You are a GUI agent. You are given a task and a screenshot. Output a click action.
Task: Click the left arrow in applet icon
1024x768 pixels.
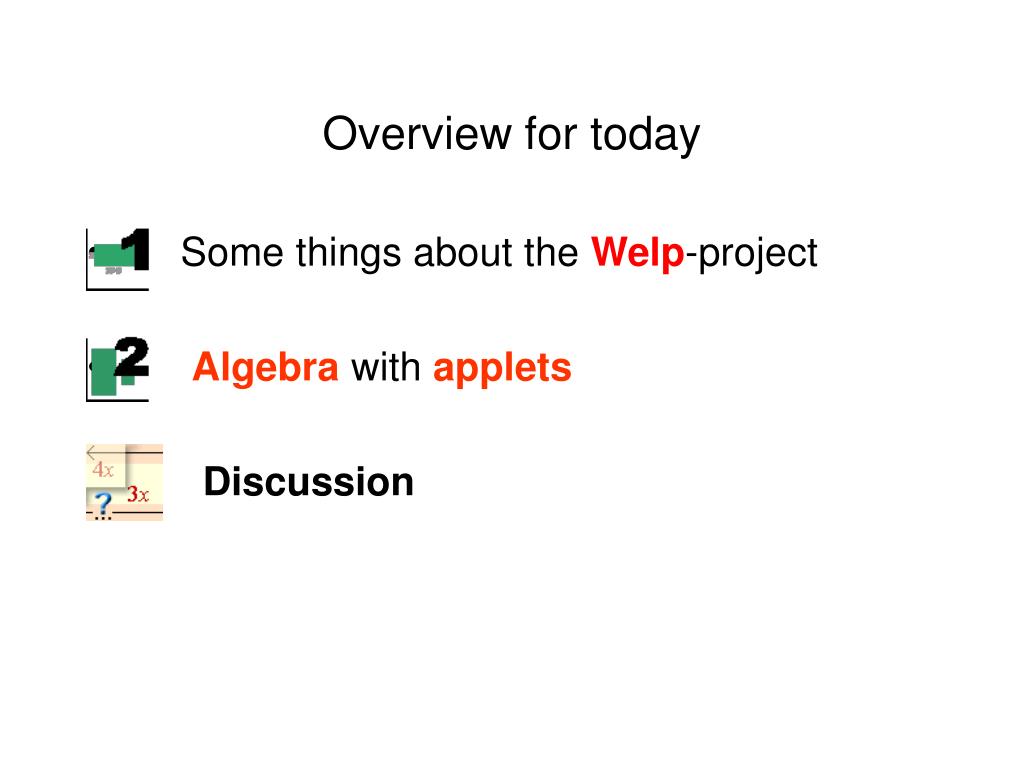pyautogui.click(x=93, y=452)
